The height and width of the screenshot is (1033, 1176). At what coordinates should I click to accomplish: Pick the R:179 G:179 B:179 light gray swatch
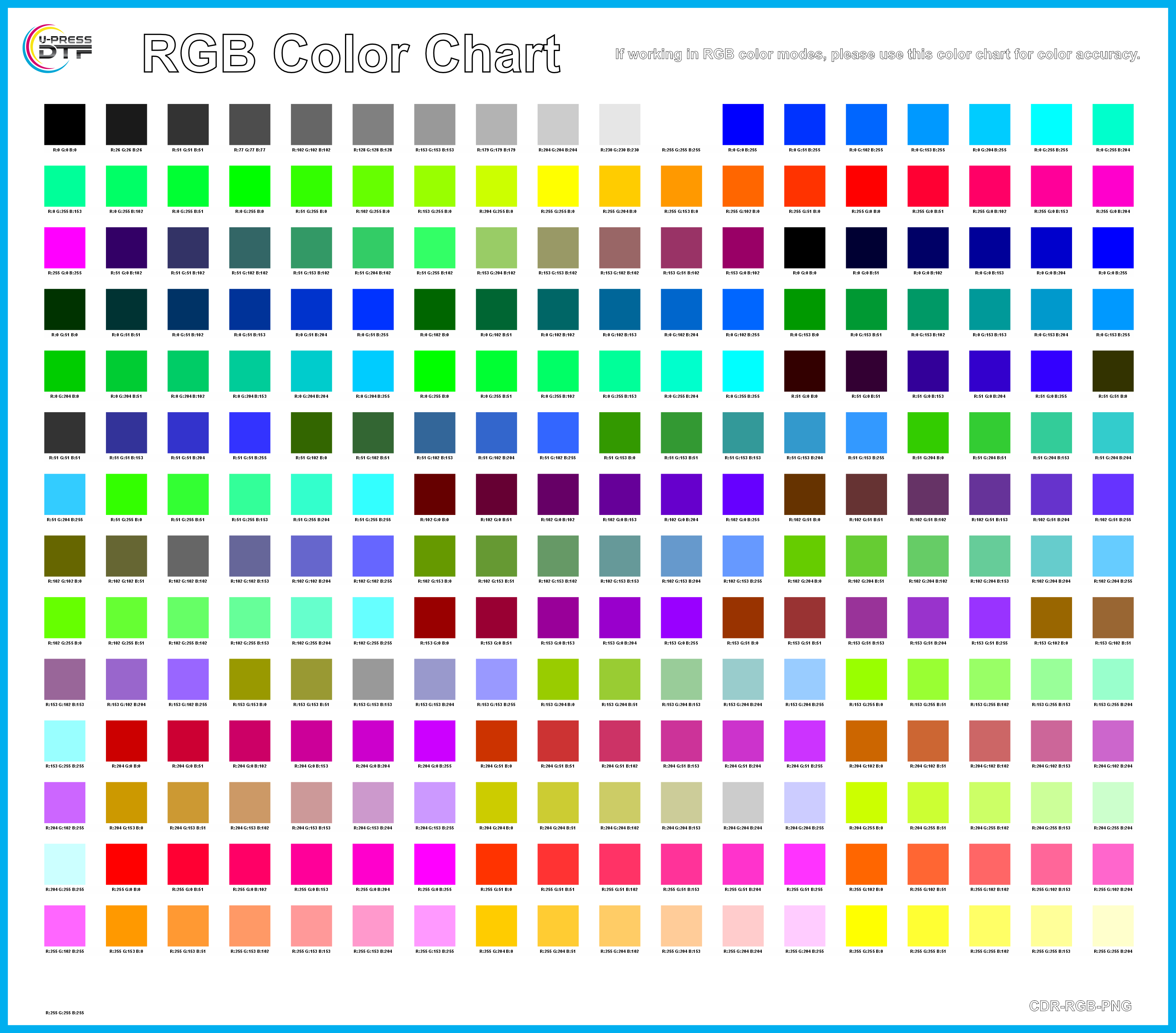[496, 124]
